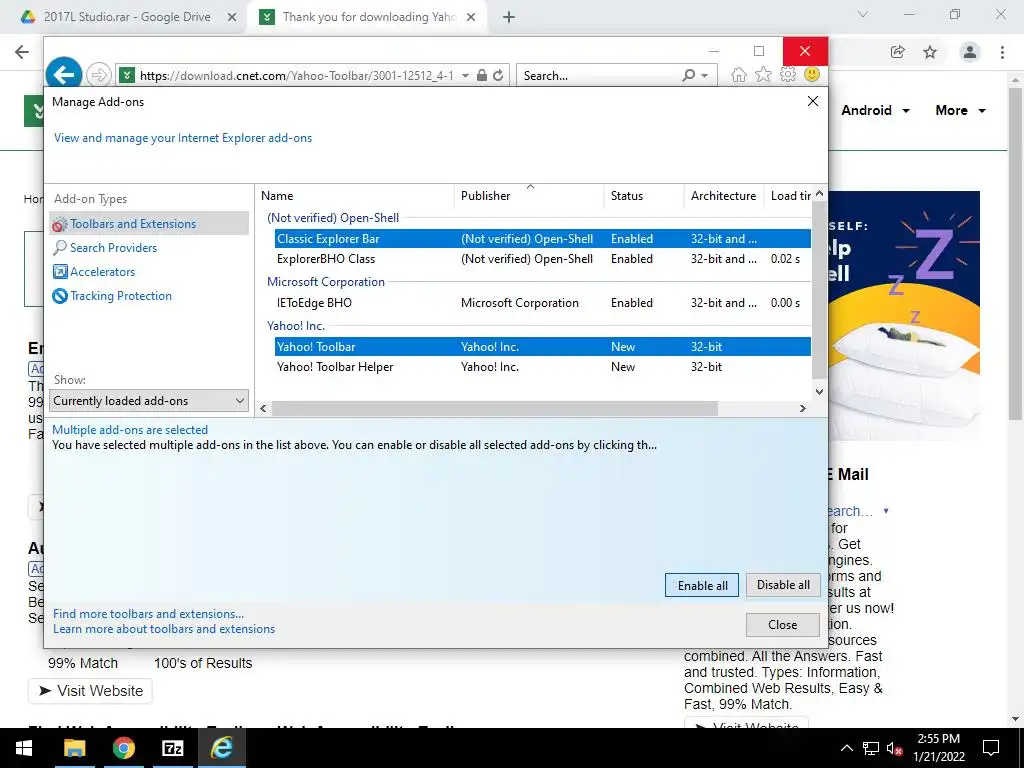
Task: Open 7-Zip from the taskbar
Action: point(172,748)
